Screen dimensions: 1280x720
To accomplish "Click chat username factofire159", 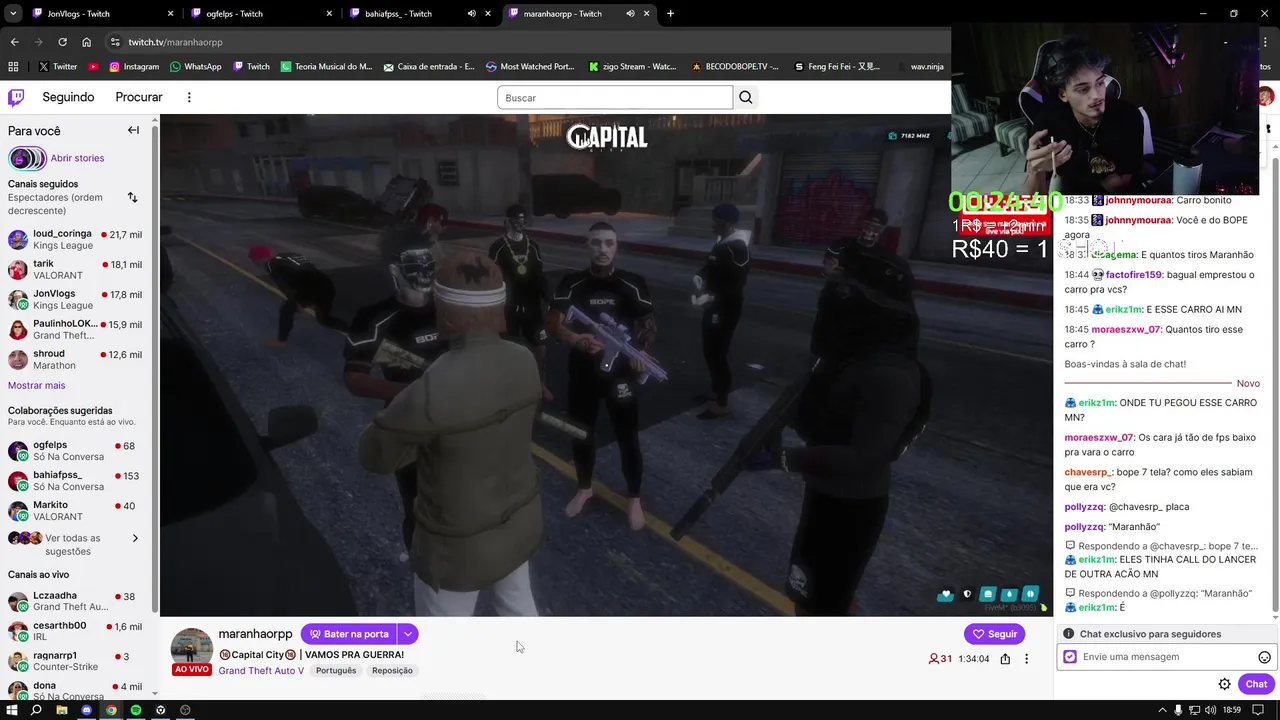I will tap(1134, 275).
